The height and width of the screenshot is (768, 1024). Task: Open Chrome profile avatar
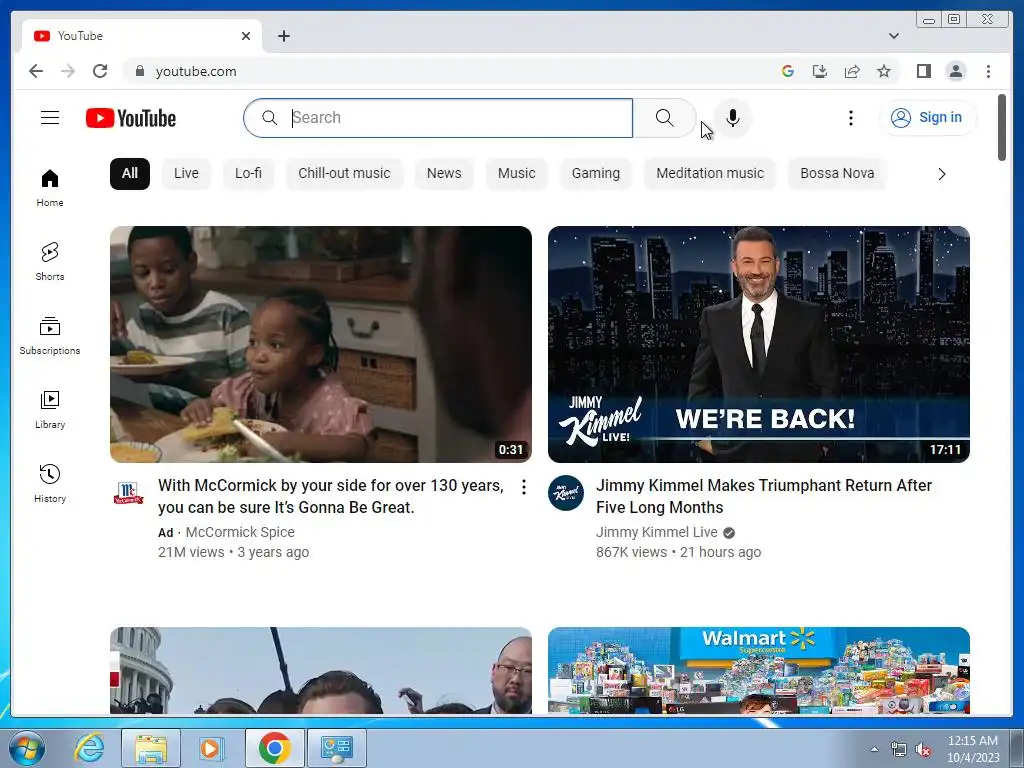coord(956,71)
